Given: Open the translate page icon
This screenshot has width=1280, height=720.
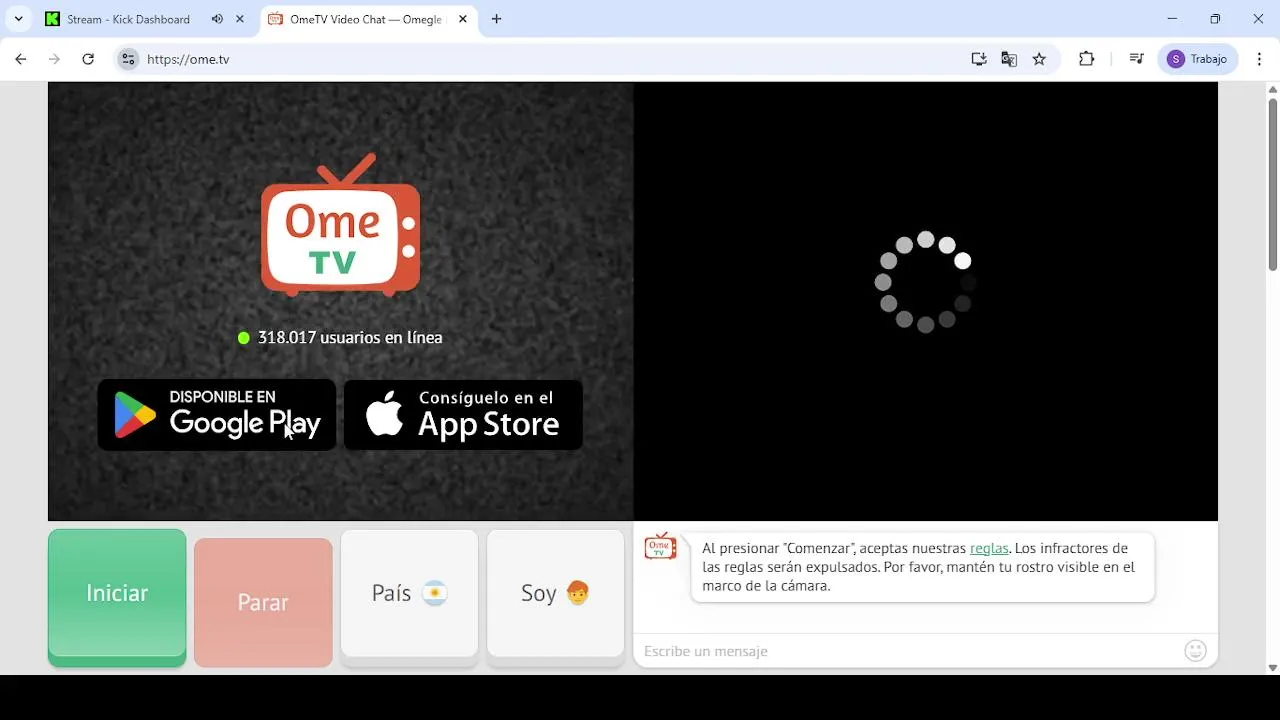Looking at the screenshot, I should tap(1009, 59).
